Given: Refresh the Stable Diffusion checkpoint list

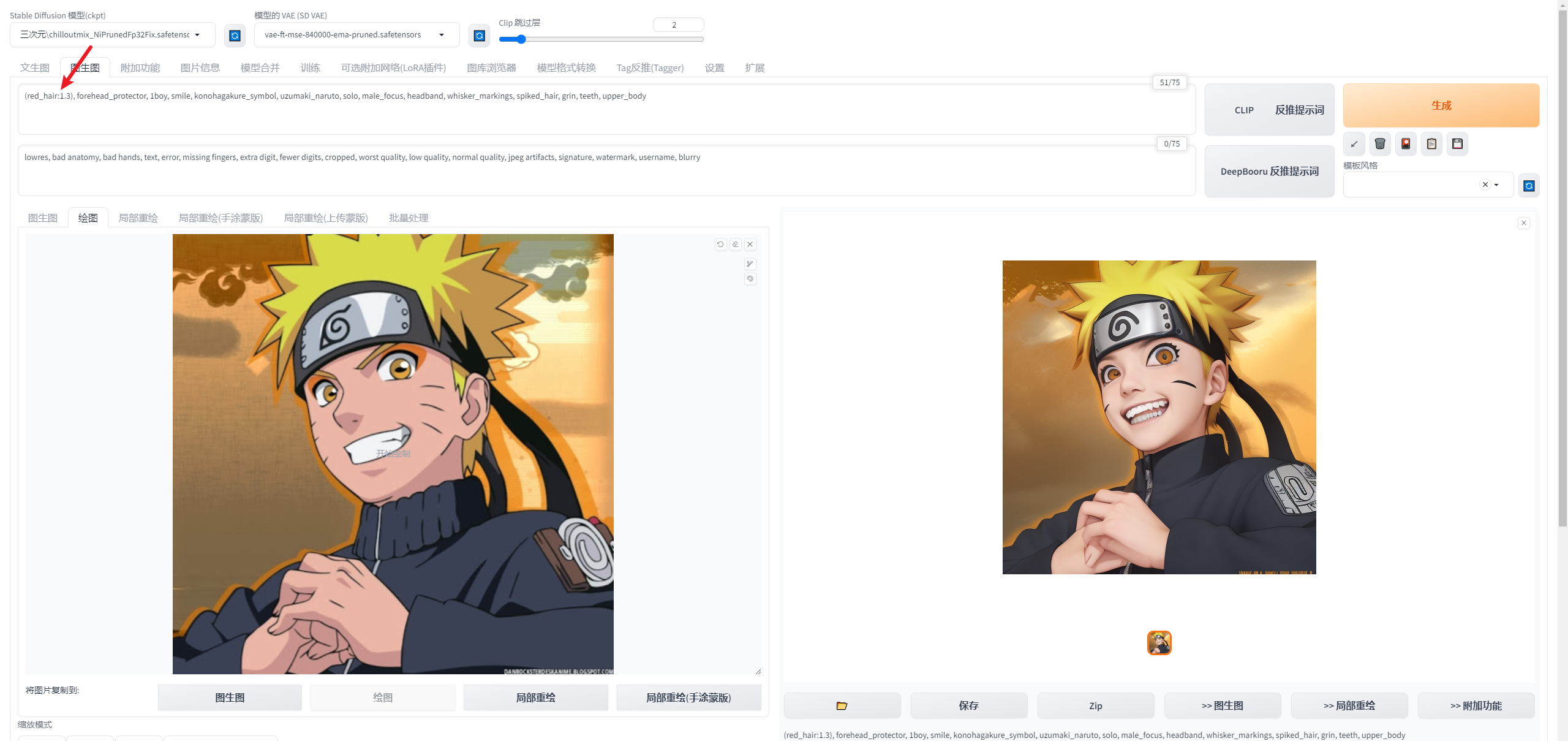Looking at the screenshot, I should (235, 36).
